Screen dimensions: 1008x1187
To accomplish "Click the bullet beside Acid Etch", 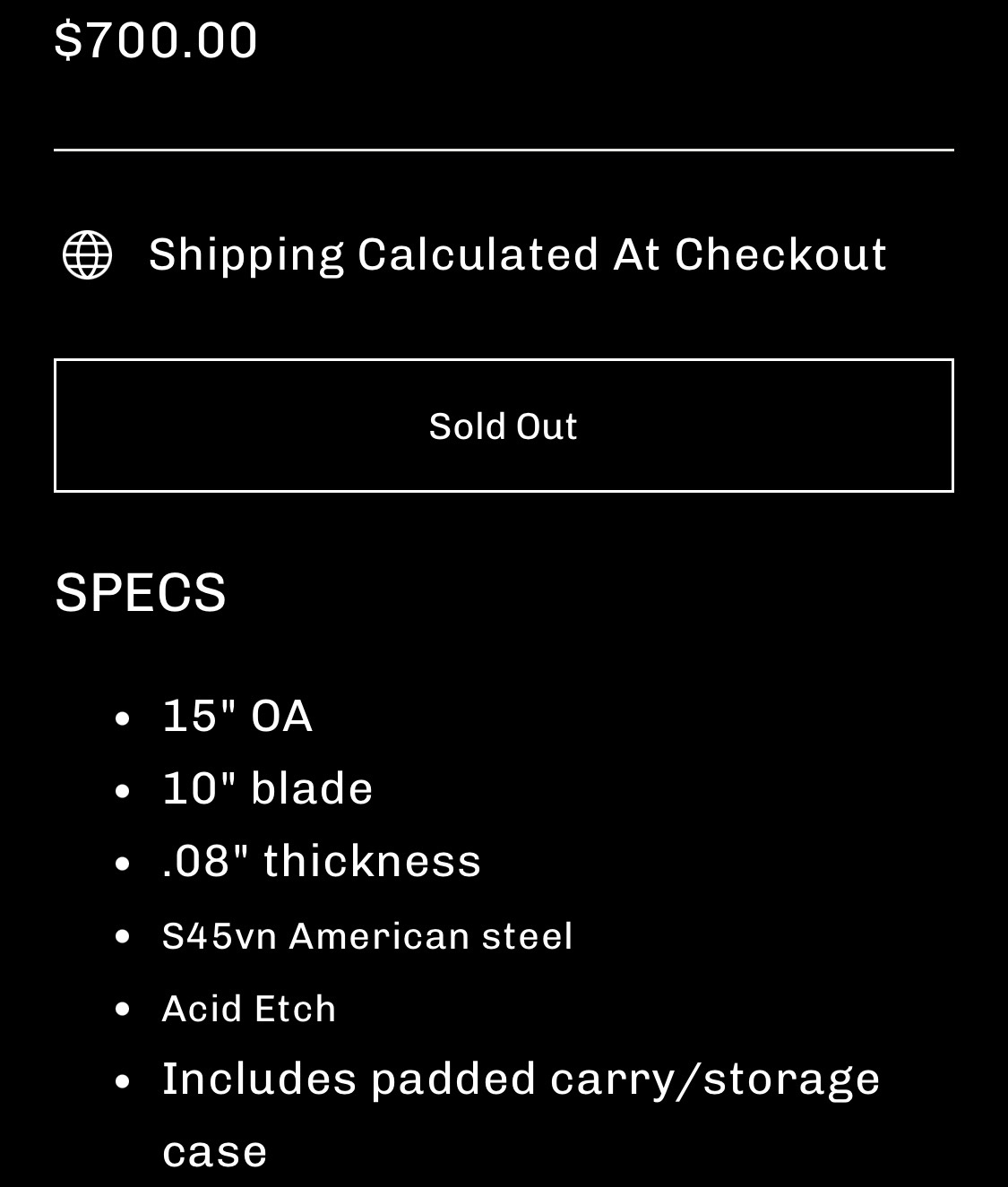I will [x=124, y=1009].
